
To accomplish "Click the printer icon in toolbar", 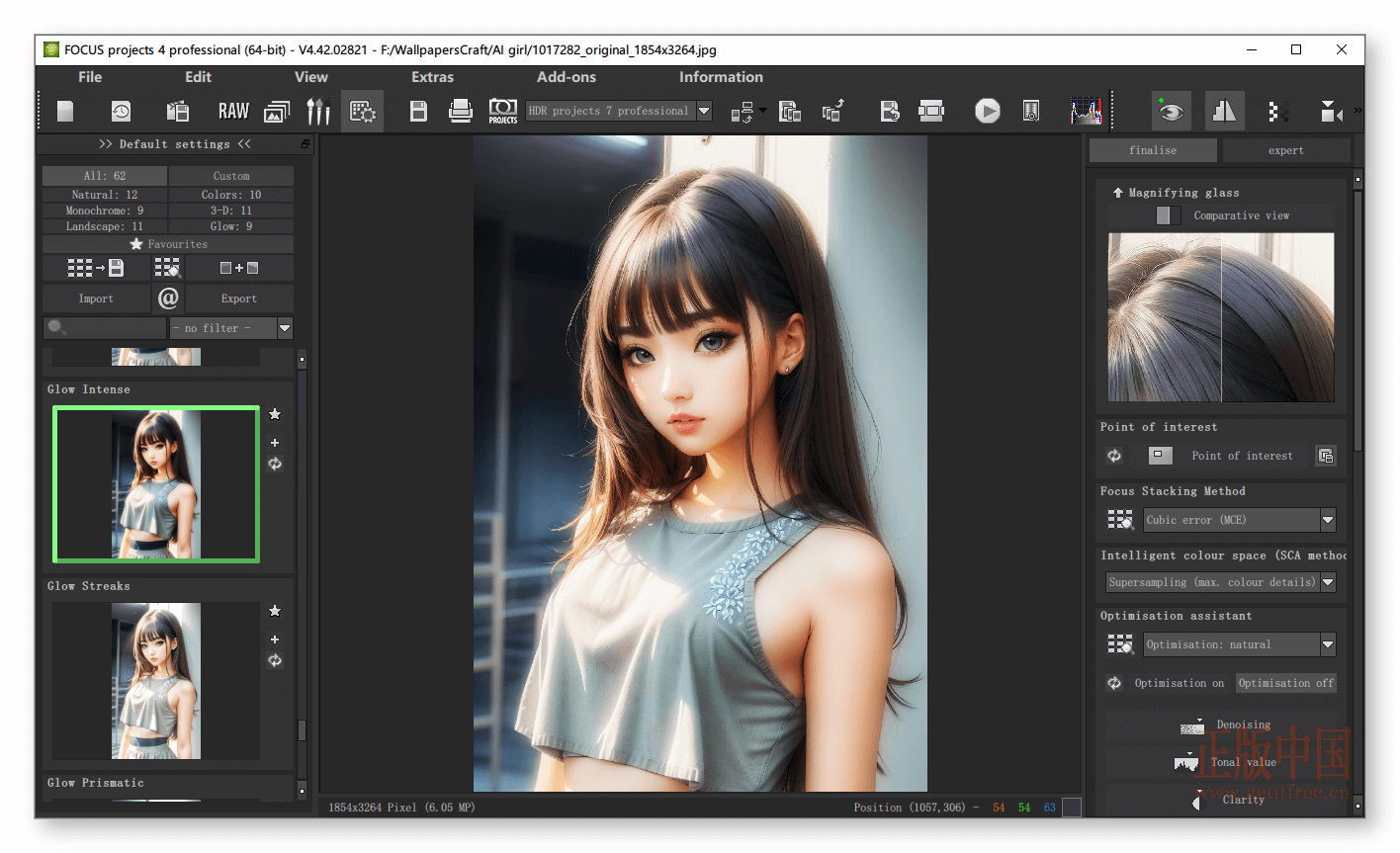I will (460, 111).
